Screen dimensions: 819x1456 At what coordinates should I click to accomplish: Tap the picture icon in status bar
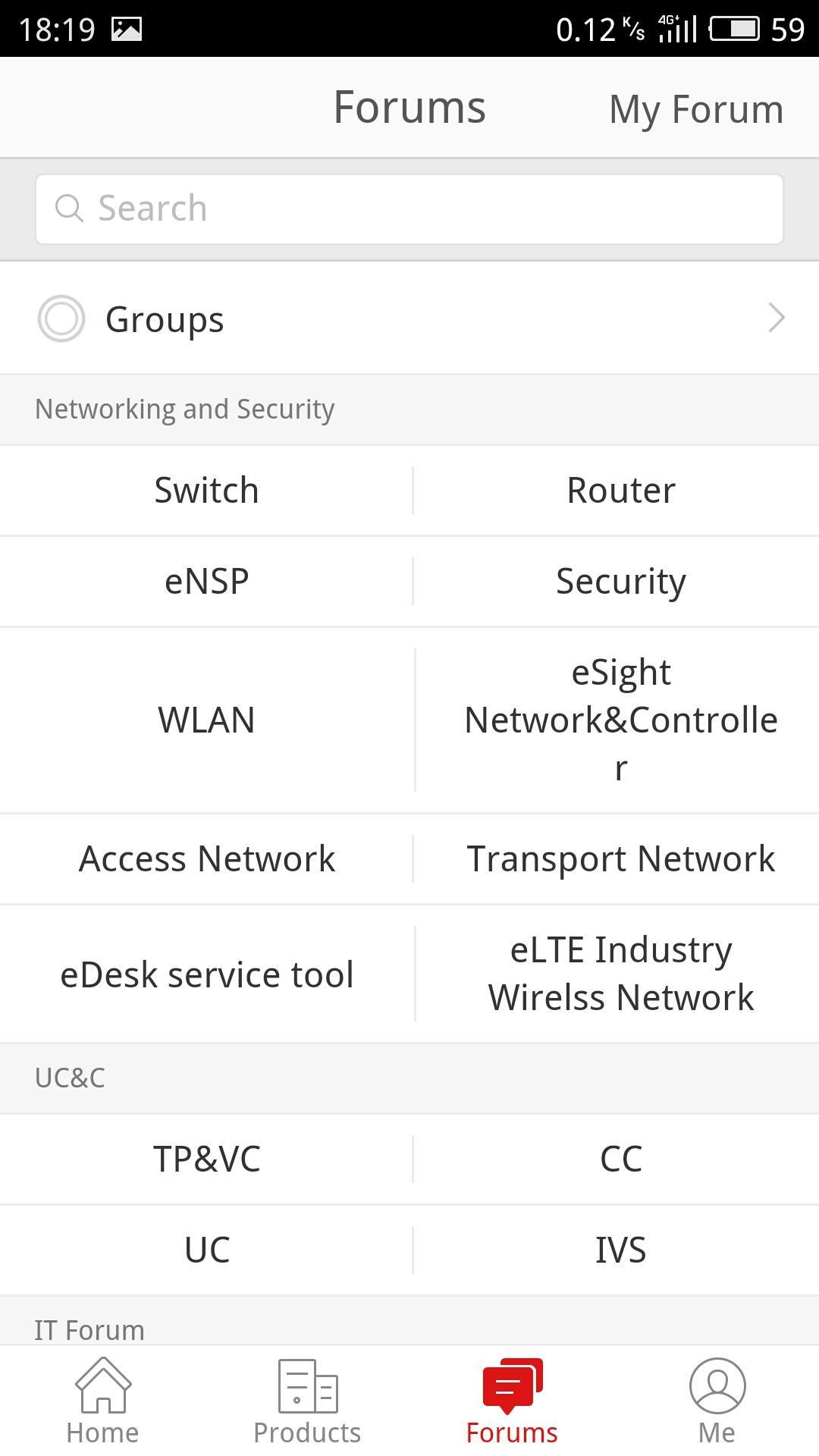tap(126, 29)
